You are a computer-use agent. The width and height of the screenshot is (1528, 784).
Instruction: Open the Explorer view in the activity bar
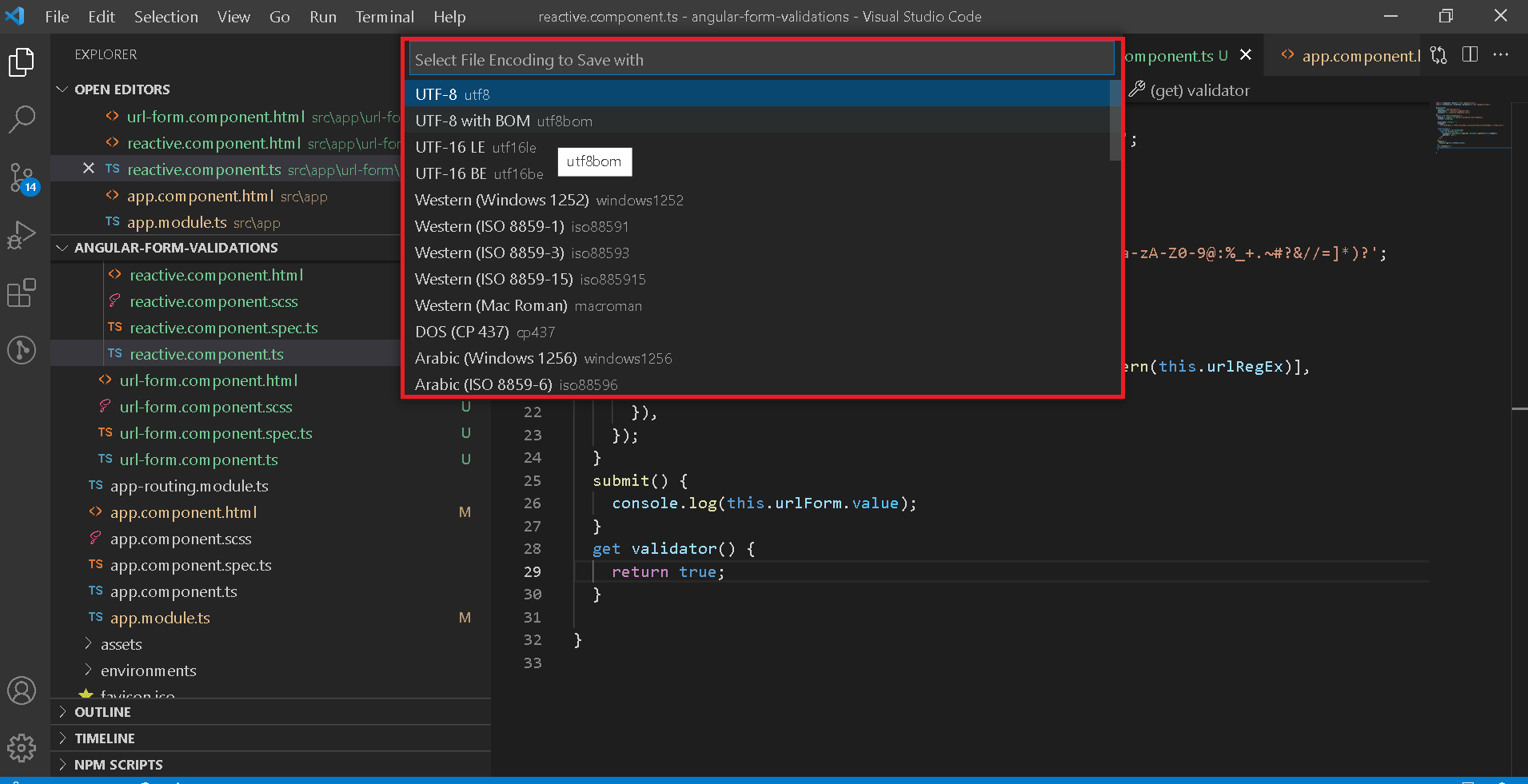click(x=22, y=62)
